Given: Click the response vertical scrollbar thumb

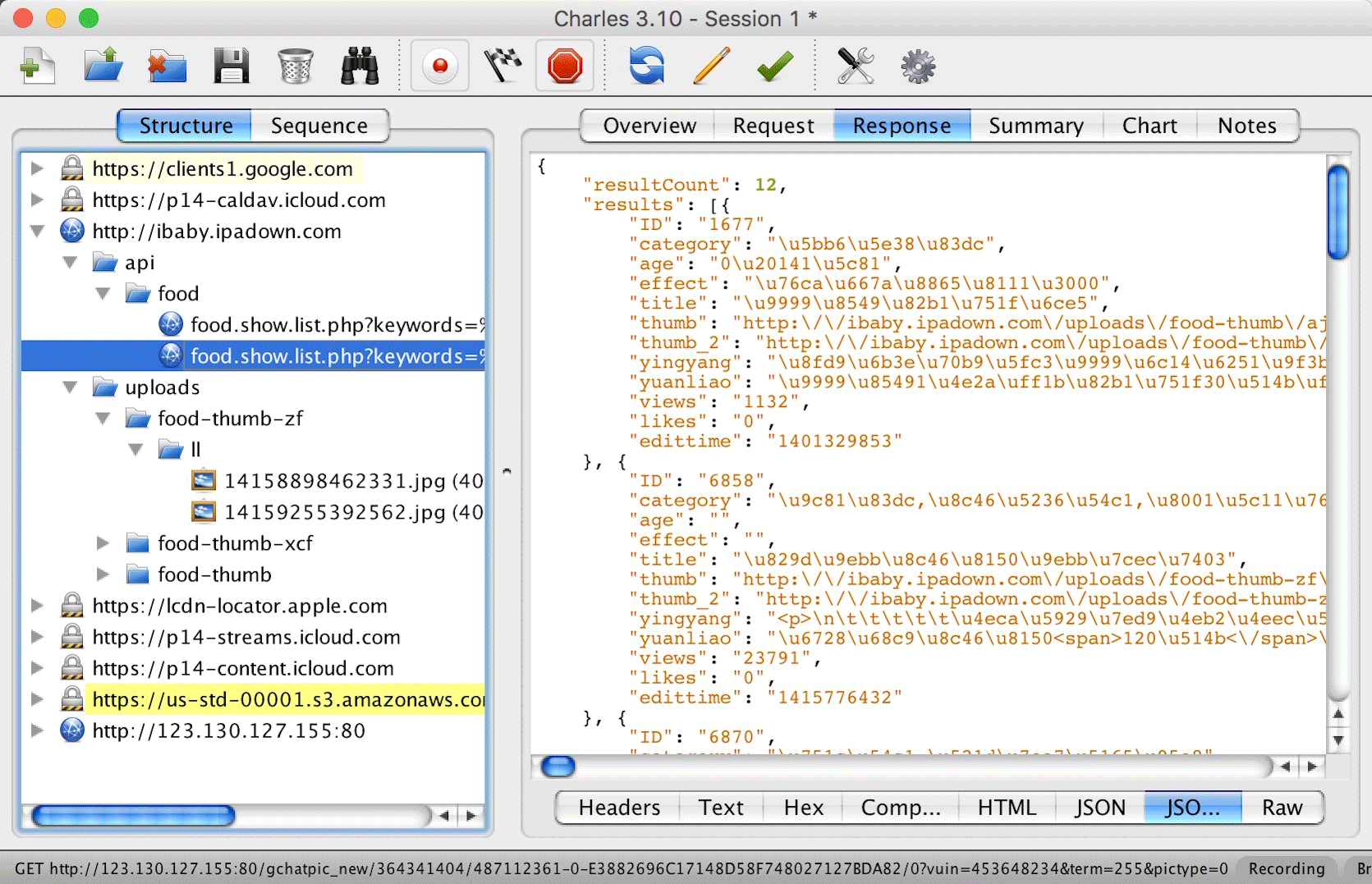Looking at the screenshot, I should 1338,213.
